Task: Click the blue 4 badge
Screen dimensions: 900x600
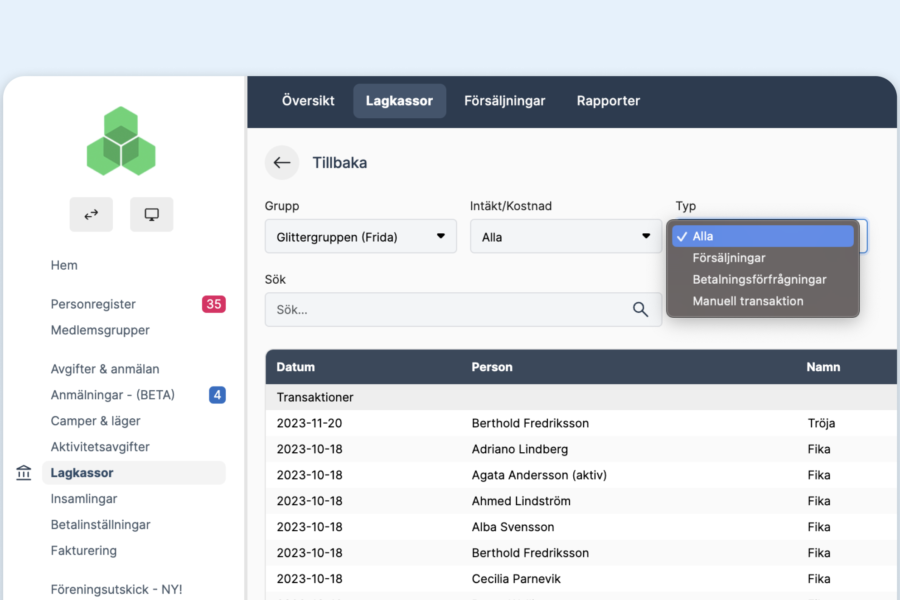Action: pyautogui.click(x=217, y=395)
